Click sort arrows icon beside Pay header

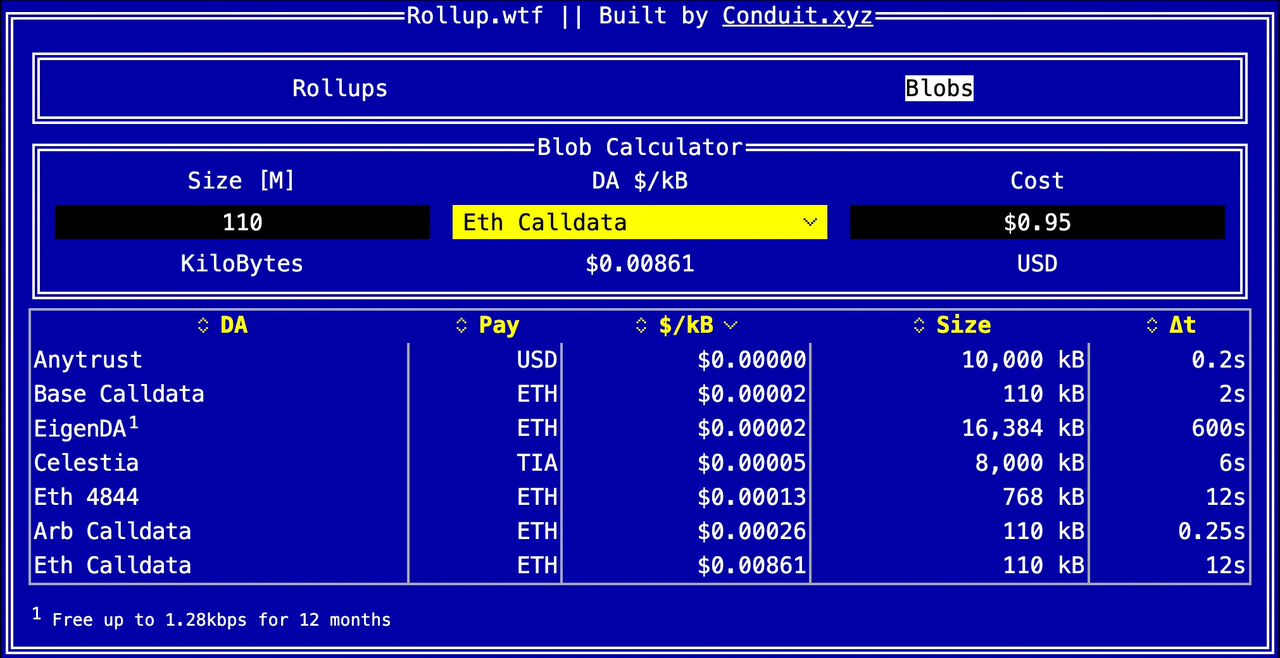click(x=461, y=325)
